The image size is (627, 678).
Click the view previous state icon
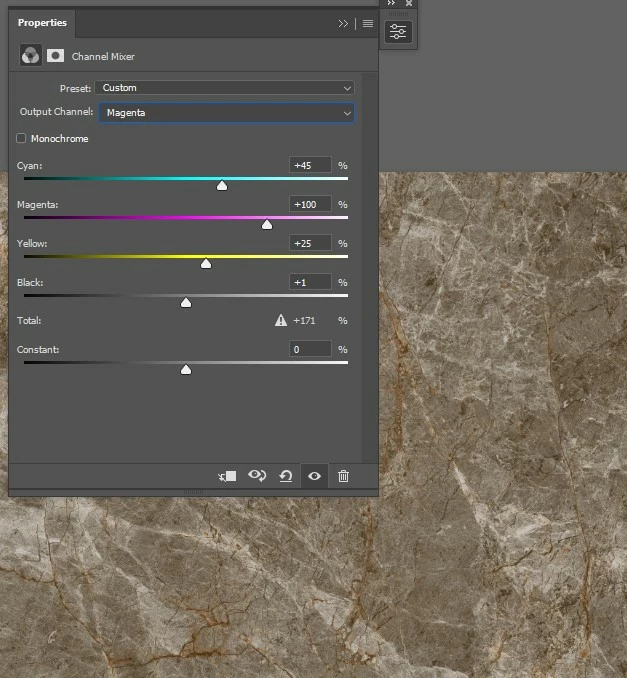pyautogui.click(x=257, y=476)
